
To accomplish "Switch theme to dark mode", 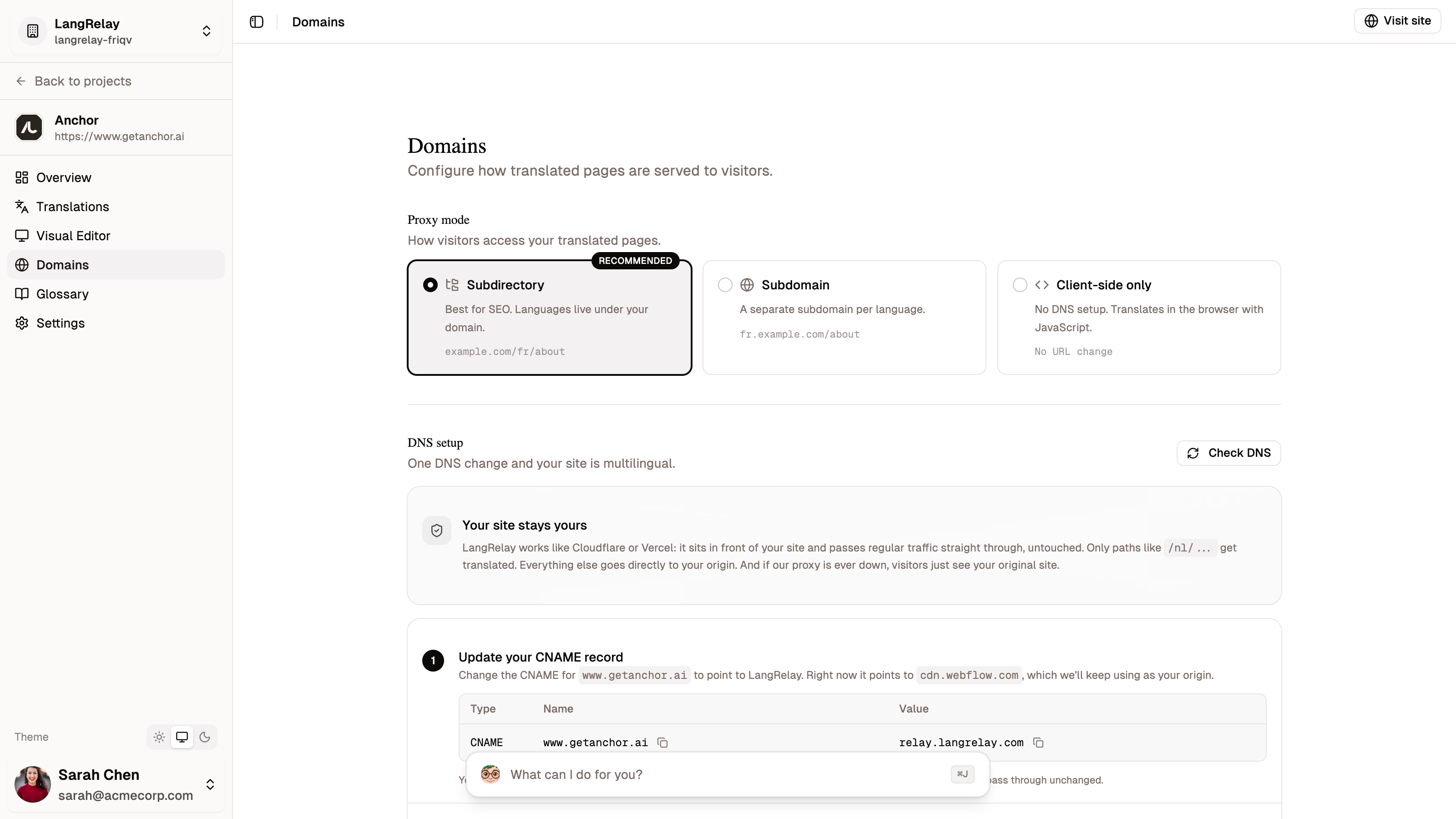I will [205, 737].
